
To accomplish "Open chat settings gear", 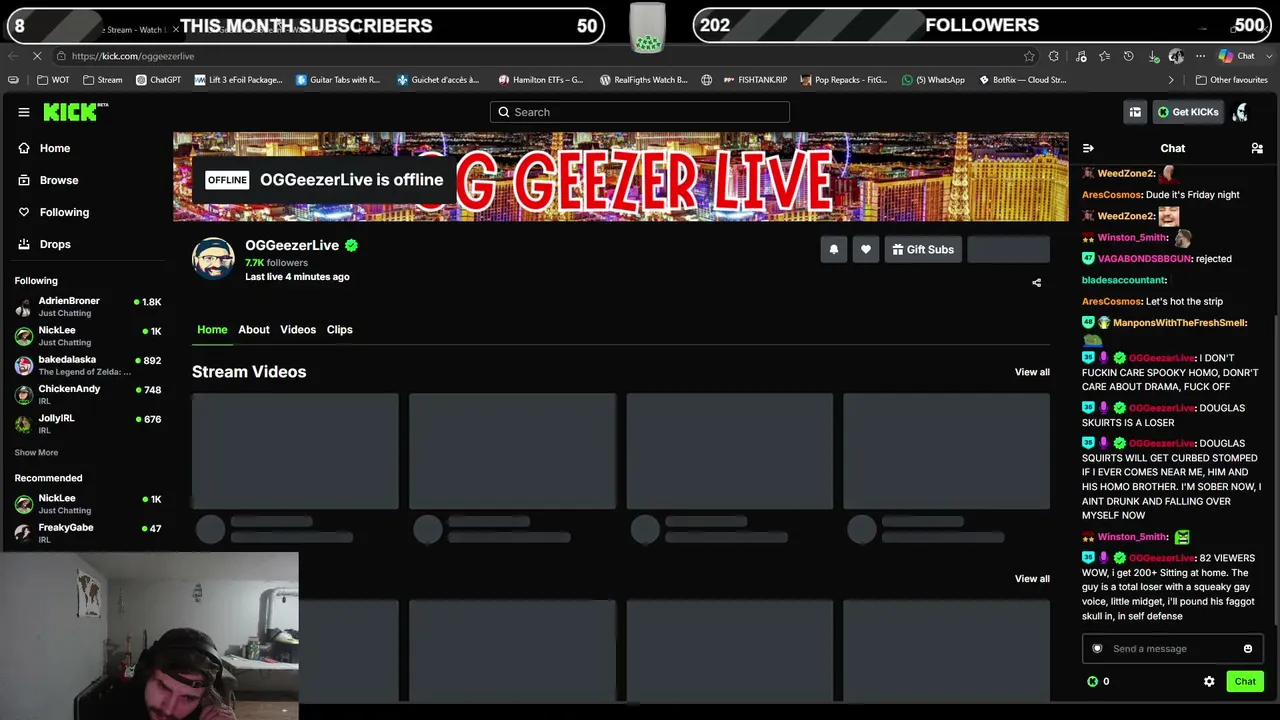I will coord(1209,681).
